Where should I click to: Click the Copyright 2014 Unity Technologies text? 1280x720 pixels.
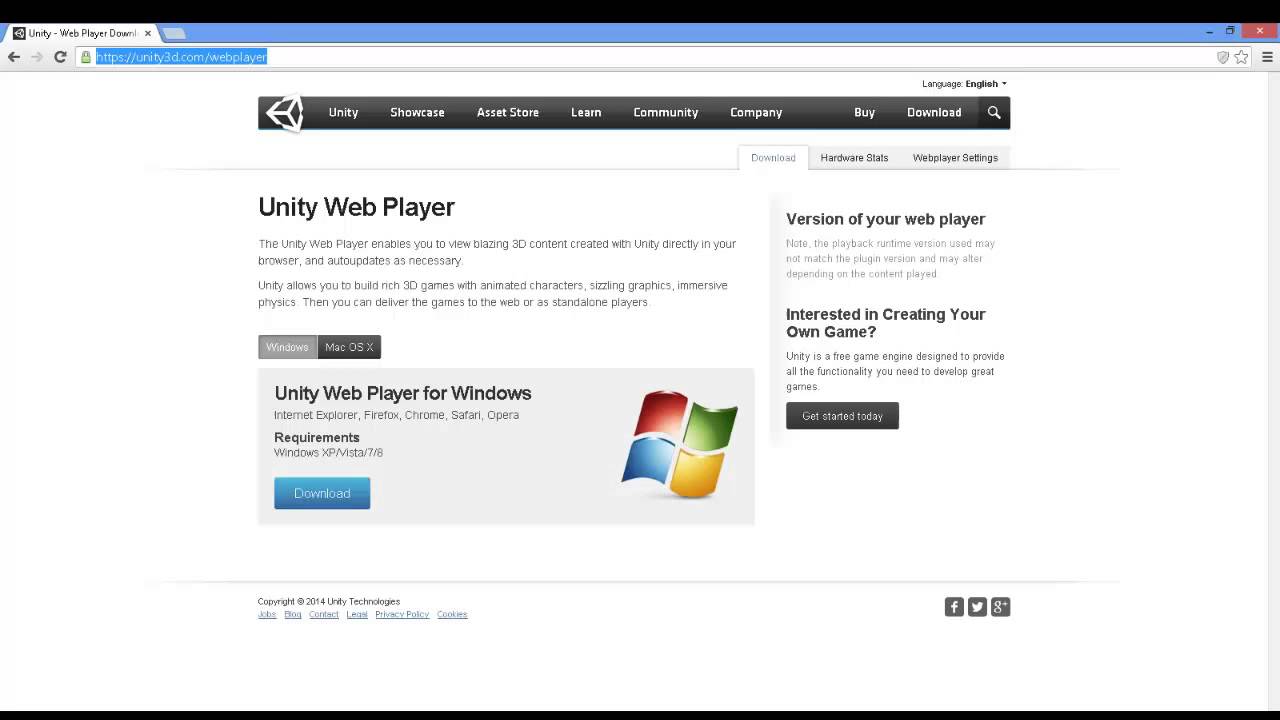point(329,602)
